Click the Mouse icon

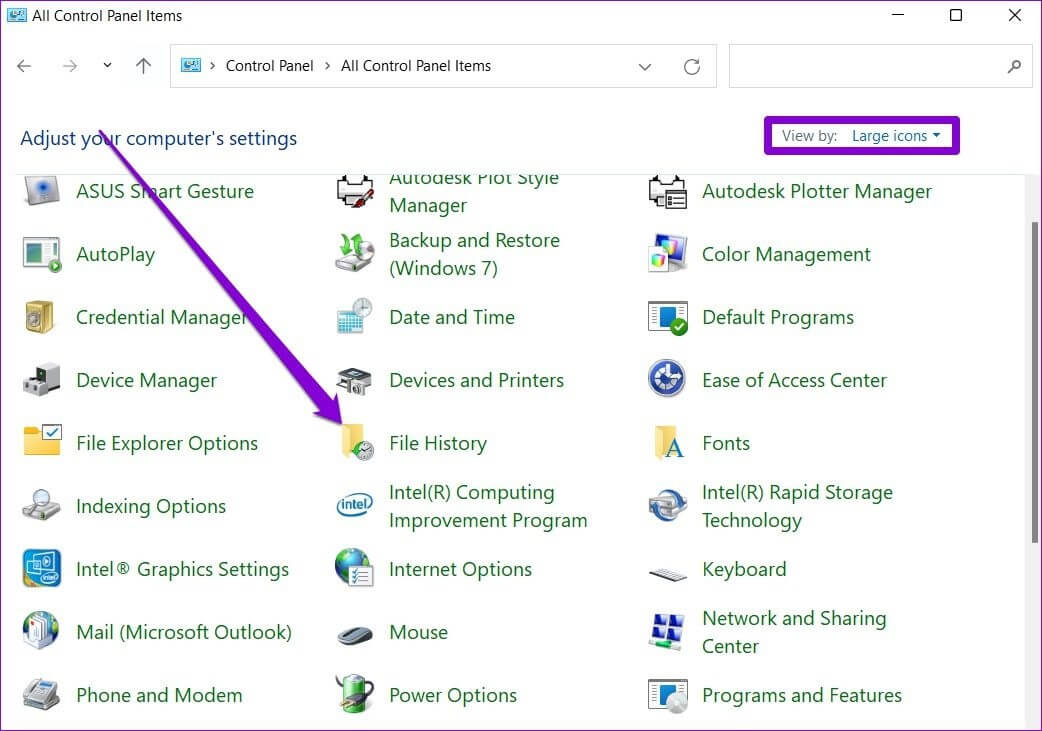pyautogui.click(x=354, y=635)
